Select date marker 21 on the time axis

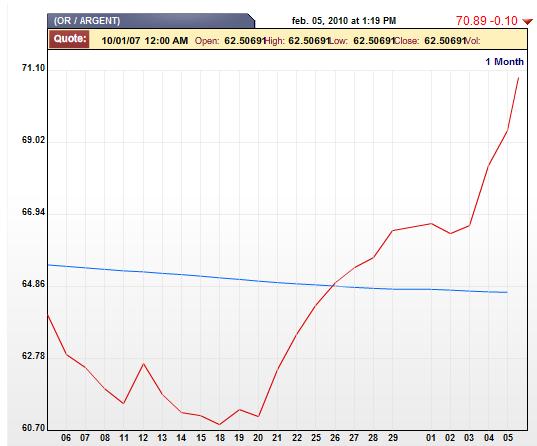(277, 438)
